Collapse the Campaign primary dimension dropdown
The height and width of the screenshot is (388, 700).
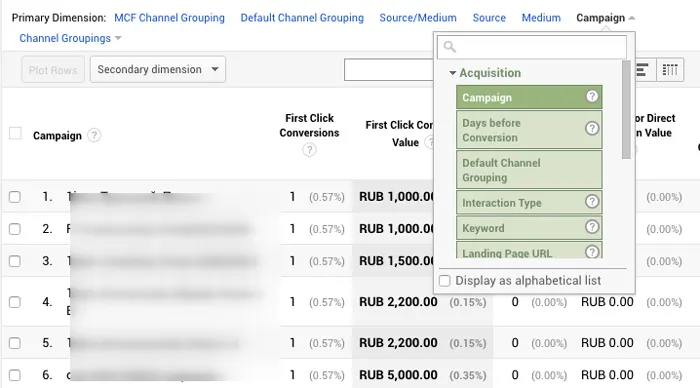coord(605,18)
